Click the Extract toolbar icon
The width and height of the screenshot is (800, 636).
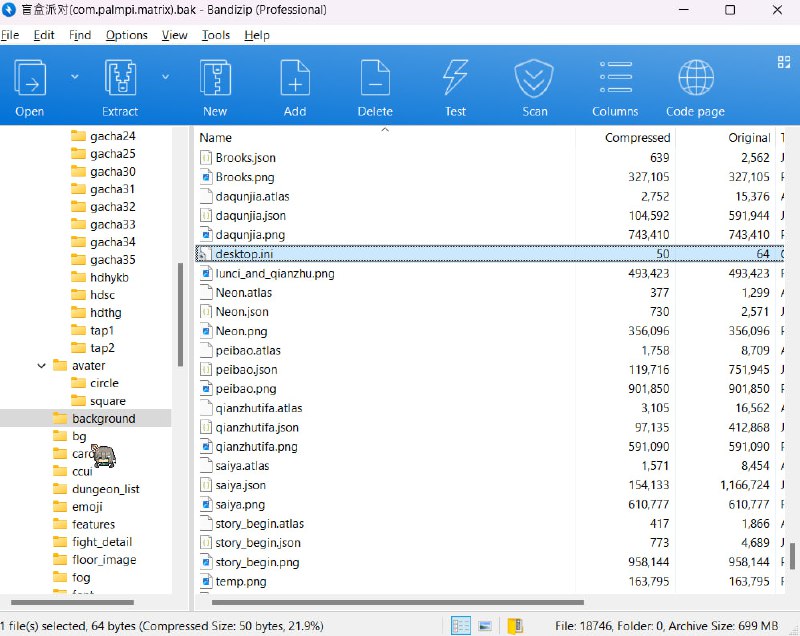[120, 78]
